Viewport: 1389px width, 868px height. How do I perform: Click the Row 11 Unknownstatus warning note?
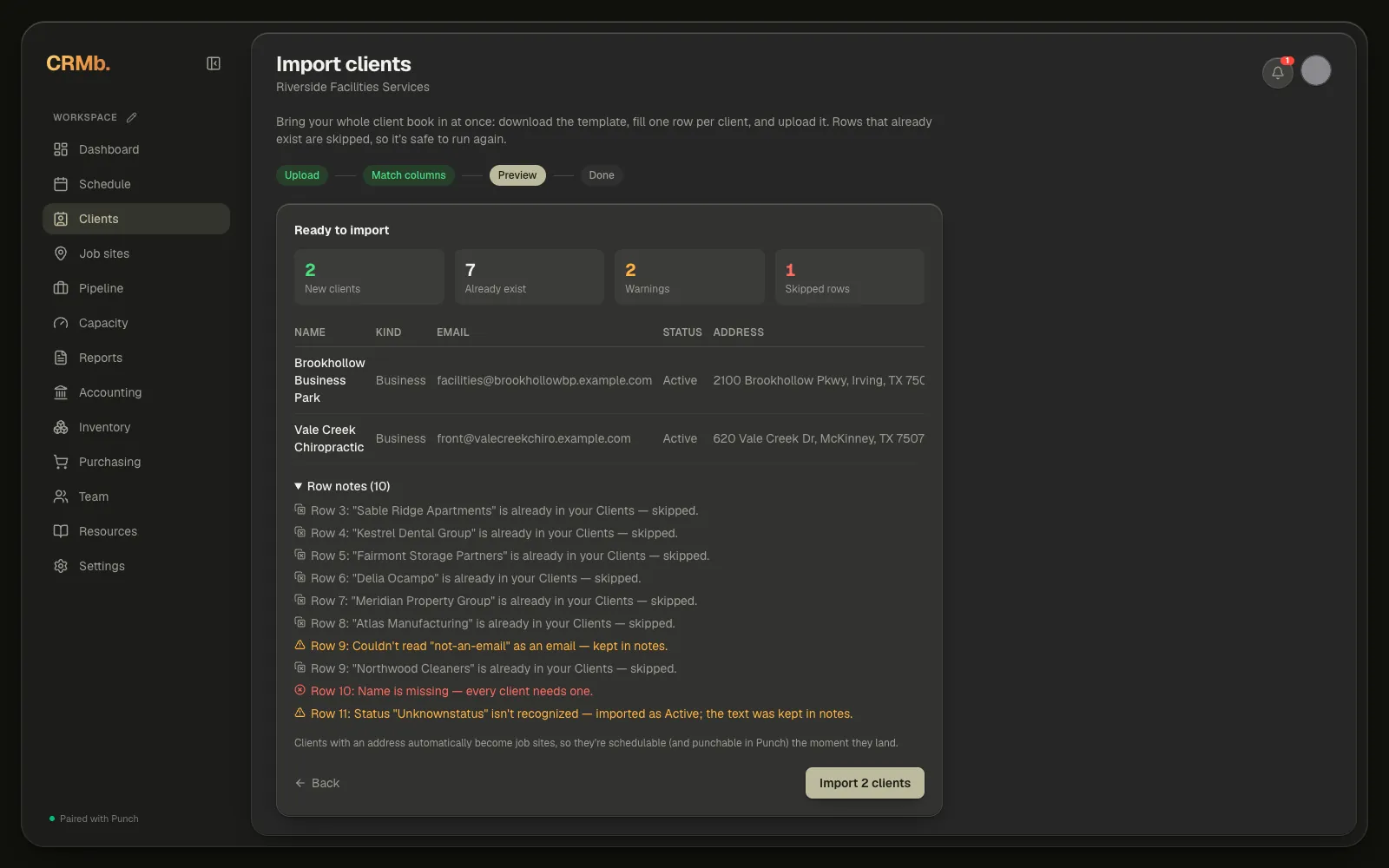click(574, 713)
